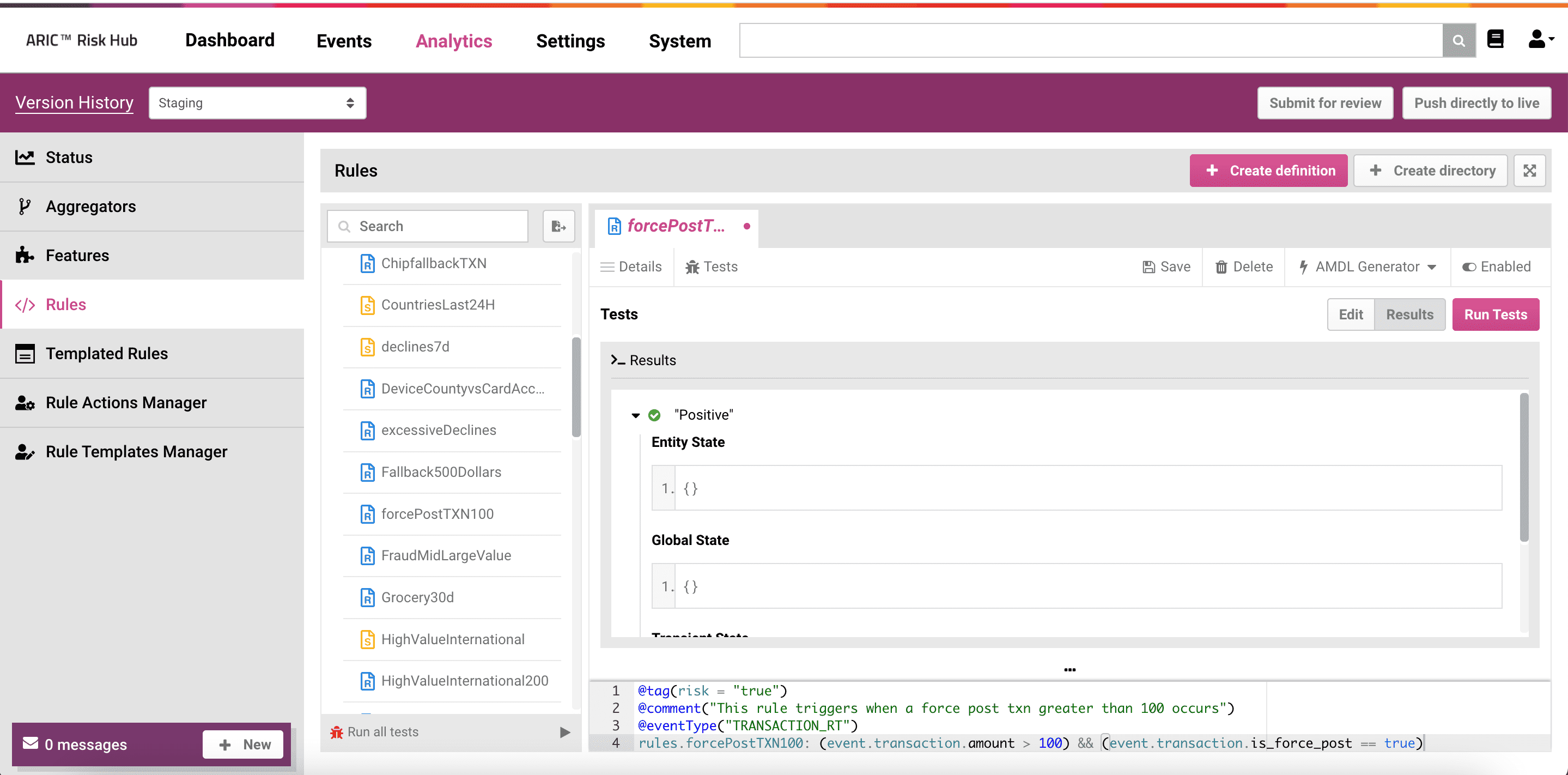Image resolution: width=1568 pixels, height=775 pixels.
Task: Click the ChipfallbackTXN rule file icon
Action: tap(368, 264)
